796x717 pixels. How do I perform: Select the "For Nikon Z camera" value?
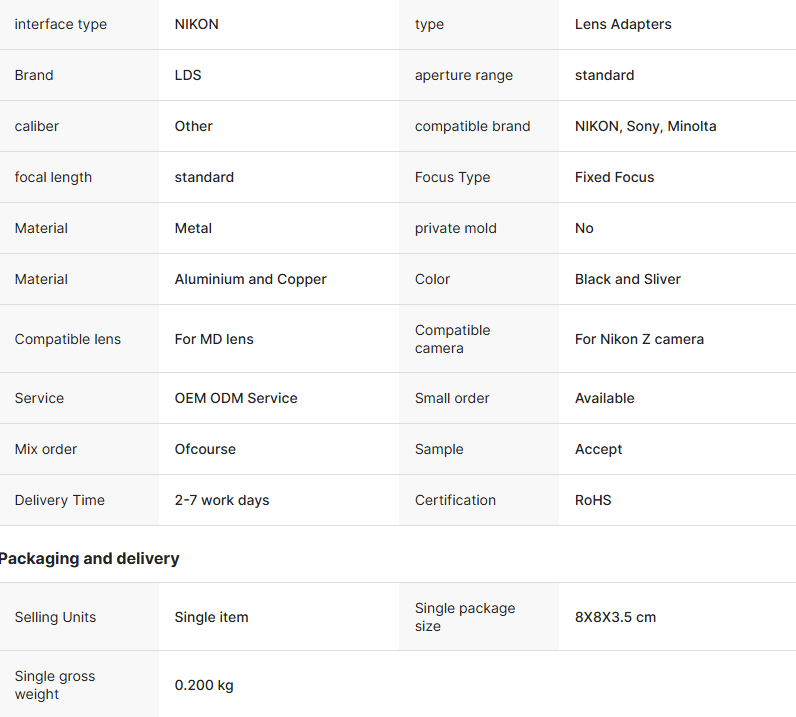tap(639, 339)
